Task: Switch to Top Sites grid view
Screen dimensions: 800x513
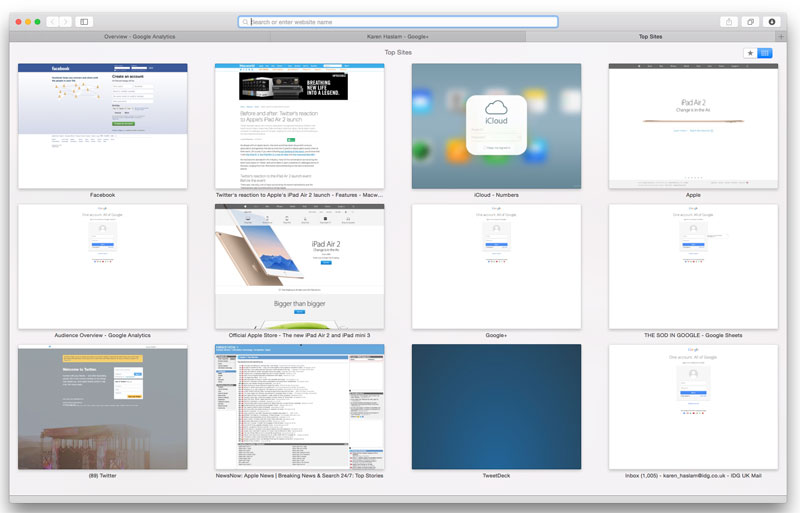Action: 765,53
